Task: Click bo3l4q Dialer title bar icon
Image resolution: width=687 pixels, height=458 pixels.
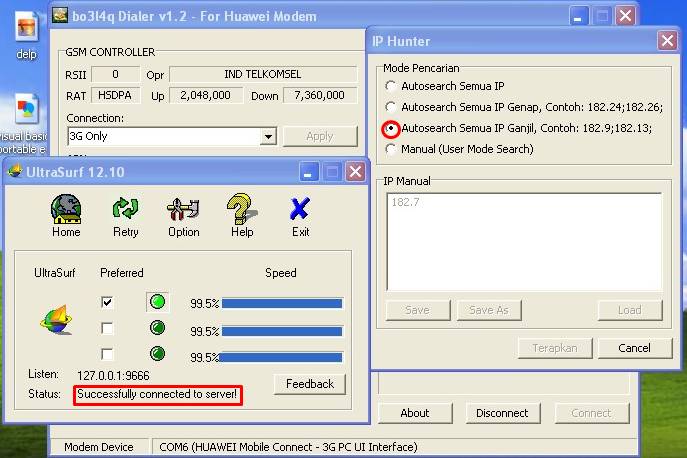Action: [x=60, y=15]
